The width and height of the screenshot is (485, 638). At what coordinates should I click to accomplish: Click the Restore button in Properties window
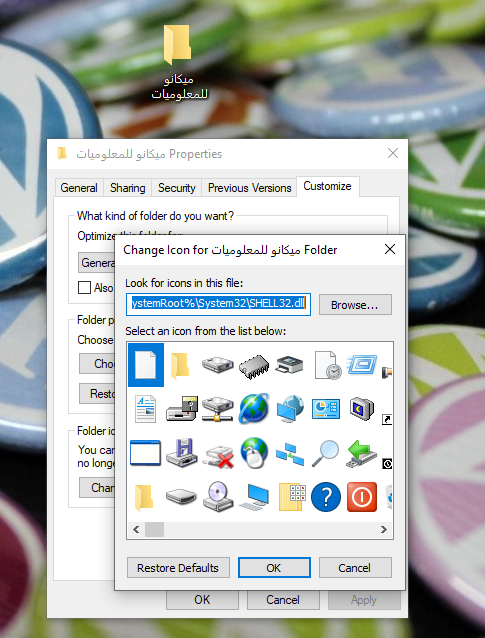[x=97, y=393]
